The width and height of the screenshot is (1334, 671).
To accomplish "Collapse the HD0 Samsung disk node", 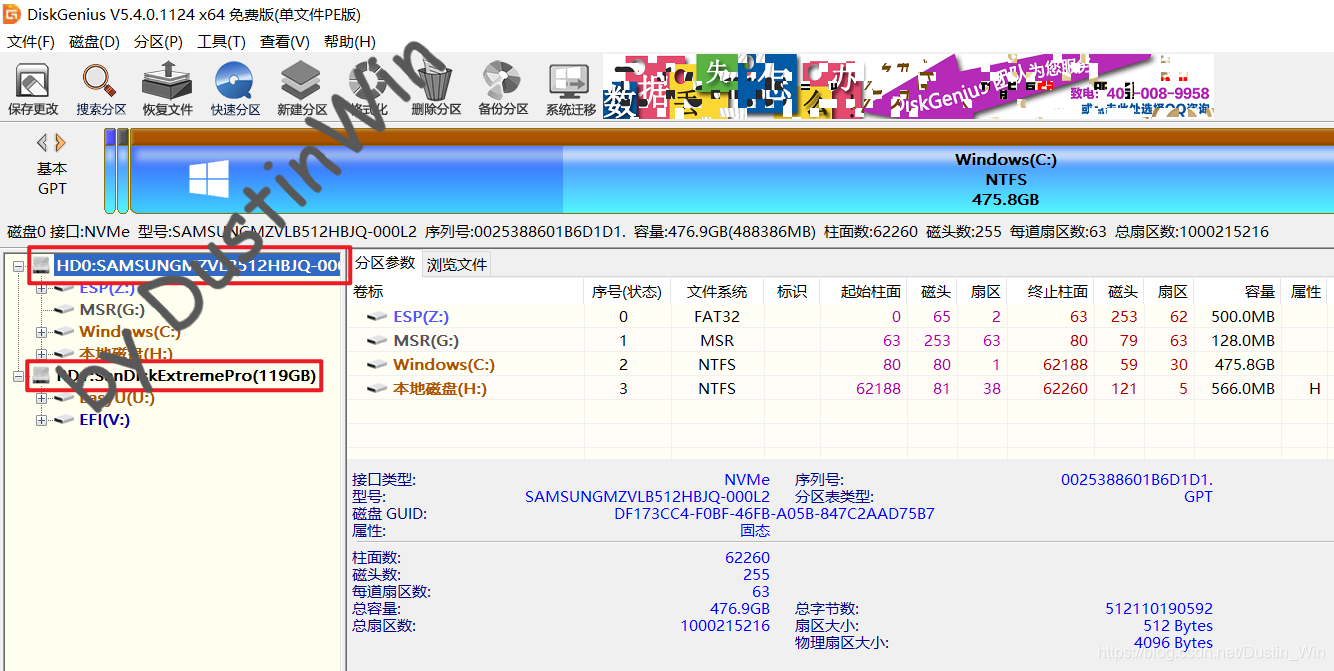I will 20,265.
